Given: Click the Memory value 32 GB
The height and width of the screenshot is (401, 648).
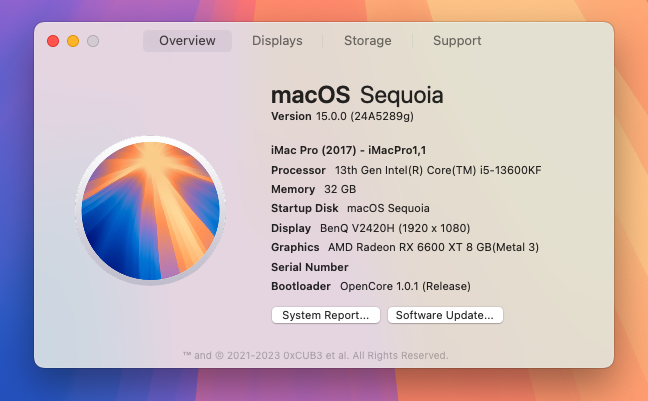Looking at the screenshot, I should [x=340, y=189].
